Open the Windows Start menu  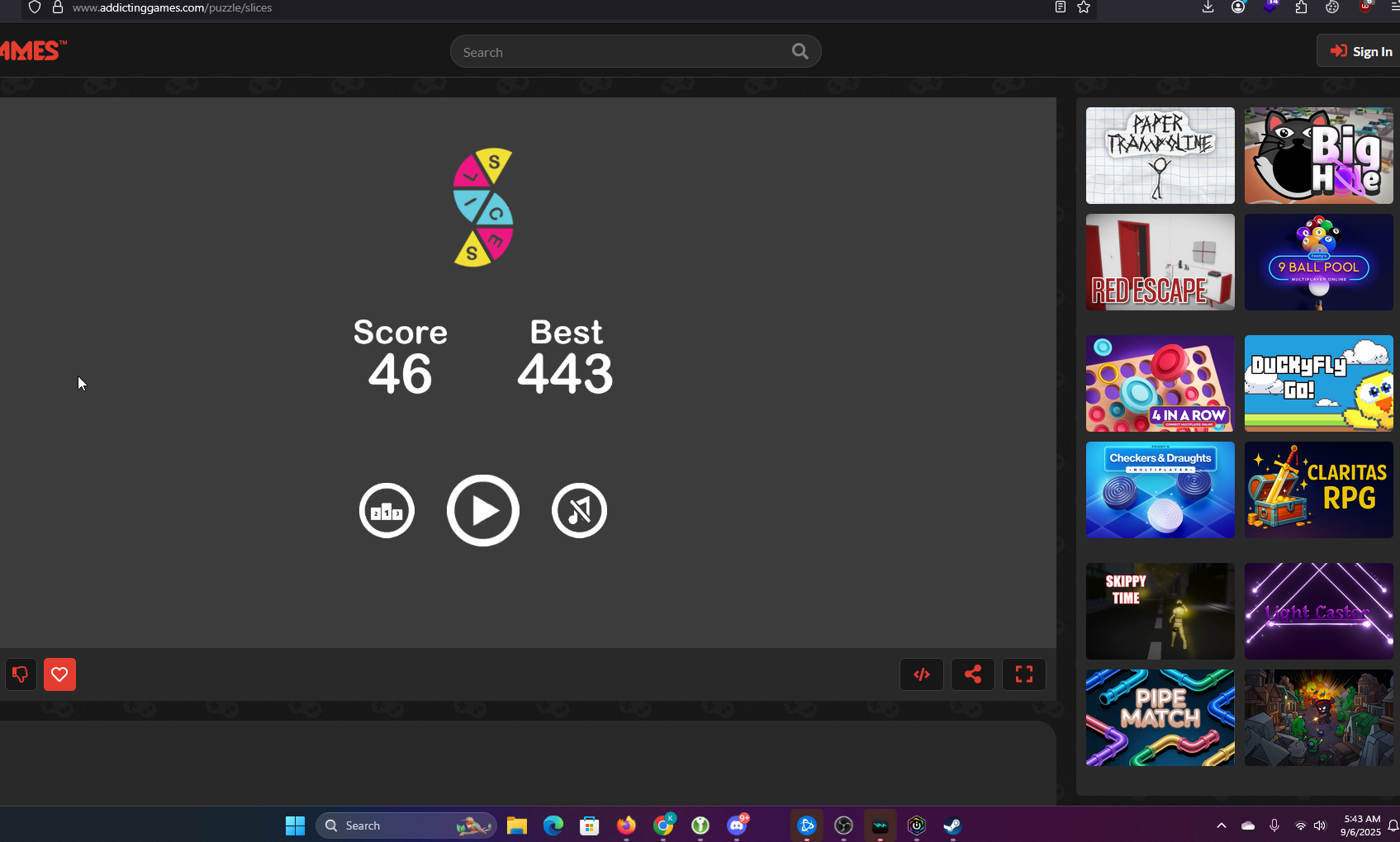[295, 825]
